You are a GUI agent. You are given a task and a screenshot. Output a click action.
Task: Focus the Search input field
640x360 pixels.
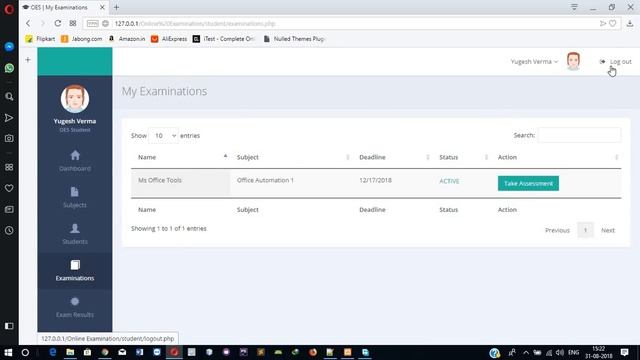pyautogui.click(x=580, y=135)
